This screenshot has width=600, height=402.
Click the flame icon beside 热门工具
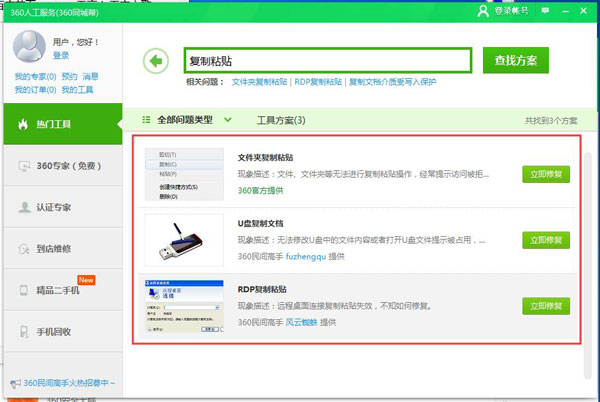(23, 124)
